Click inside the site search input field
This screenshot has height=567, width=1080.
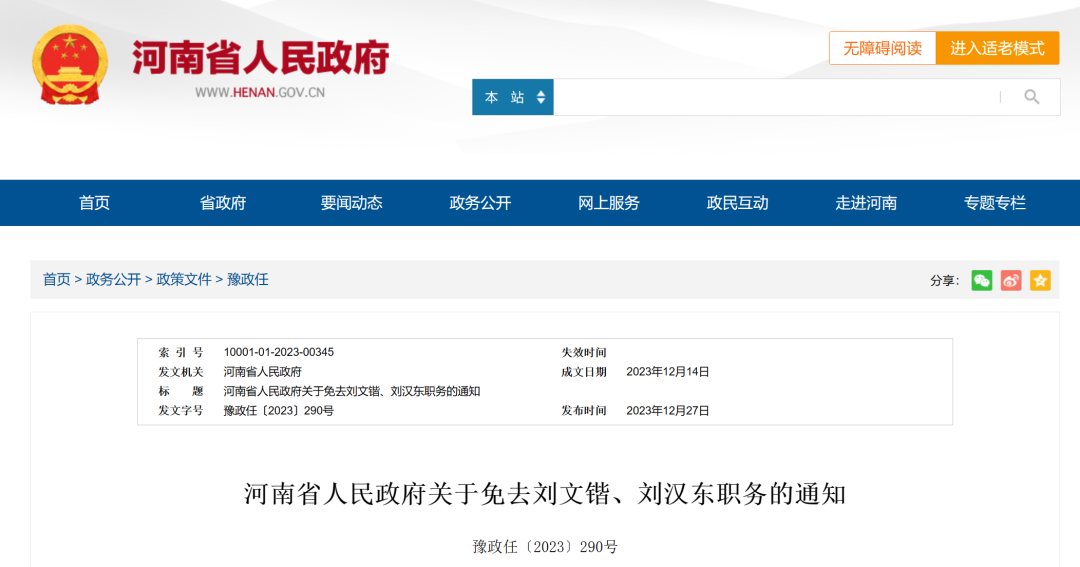coord(775,97)
